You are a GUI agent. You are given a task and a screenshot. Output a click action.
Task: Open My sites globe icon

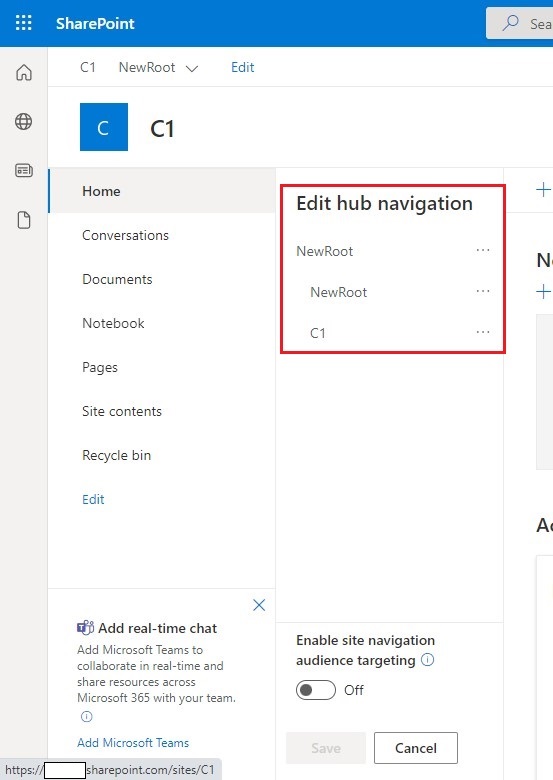pos(24,121)
